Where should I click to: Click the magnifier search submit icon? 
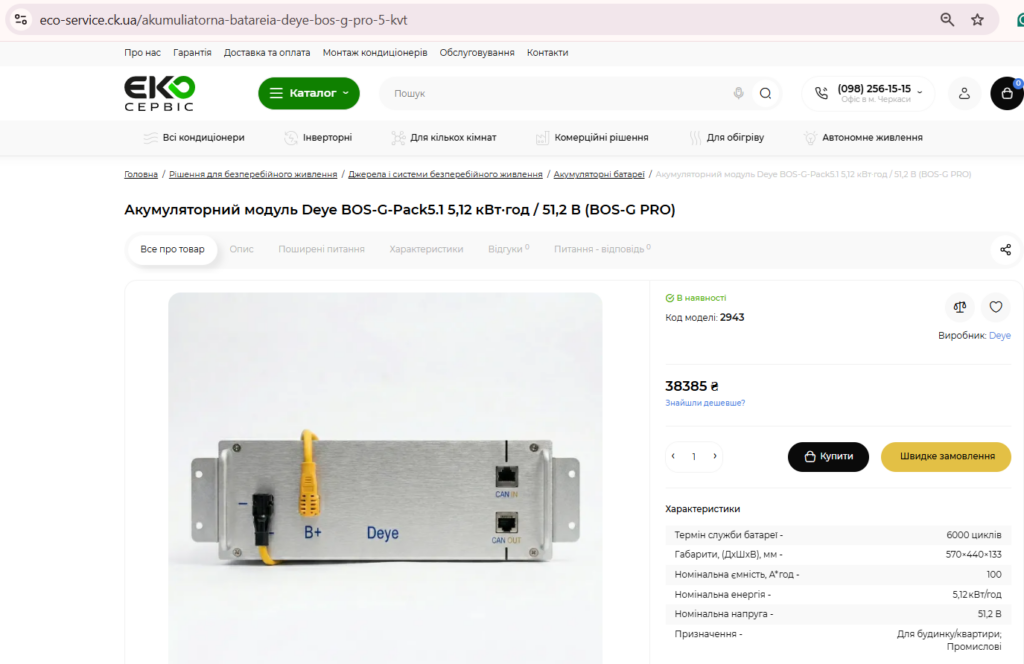(x=765, y=93)
